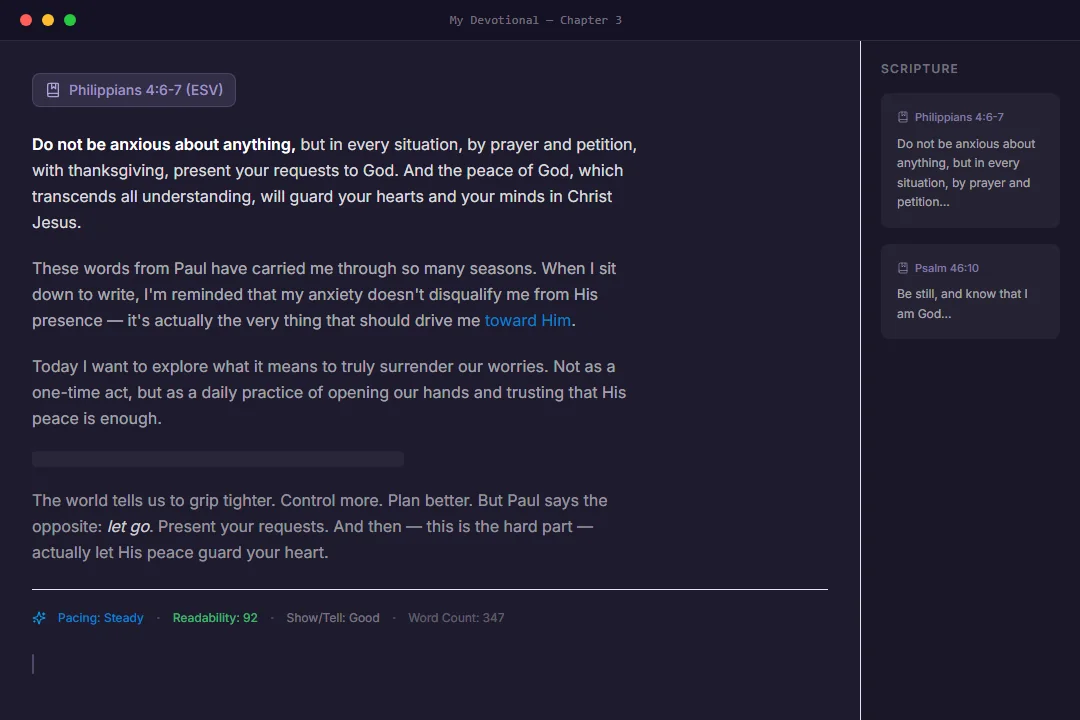
Task: Click the 'Word Count: 347' status entry
Action: click(456, 618)
